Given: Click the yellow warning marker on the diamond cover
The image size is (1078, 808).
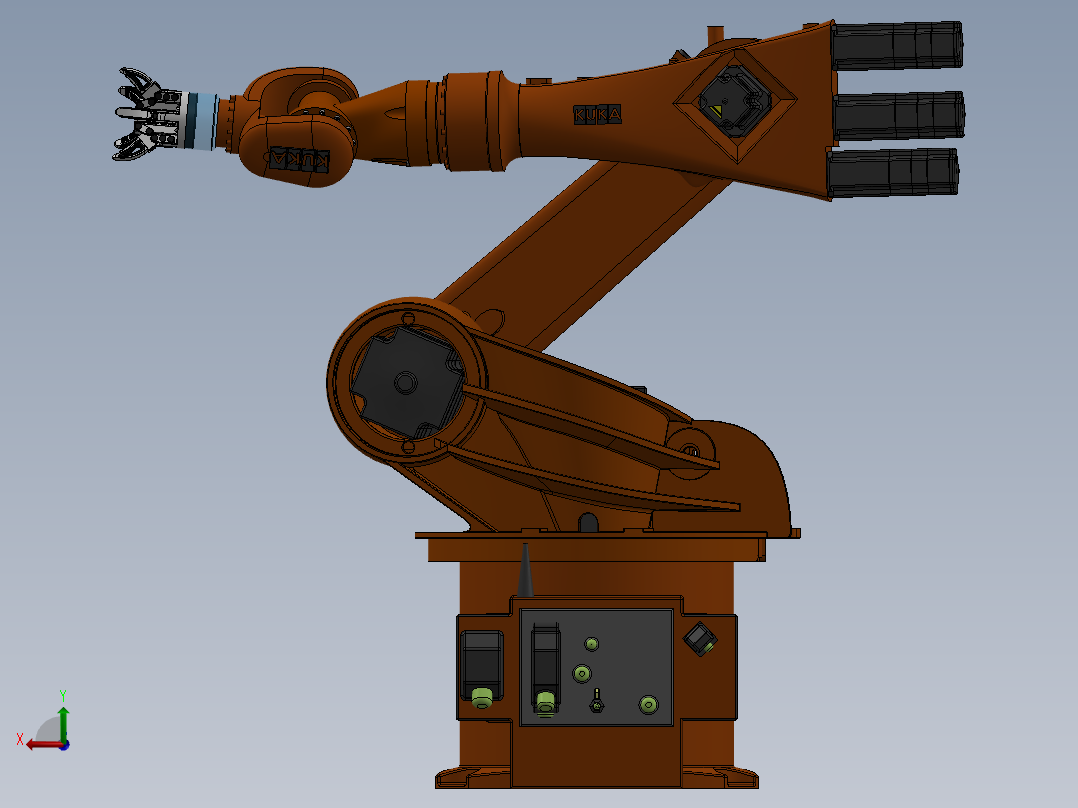Looking at the screenshot, I should tap(717, 110).
